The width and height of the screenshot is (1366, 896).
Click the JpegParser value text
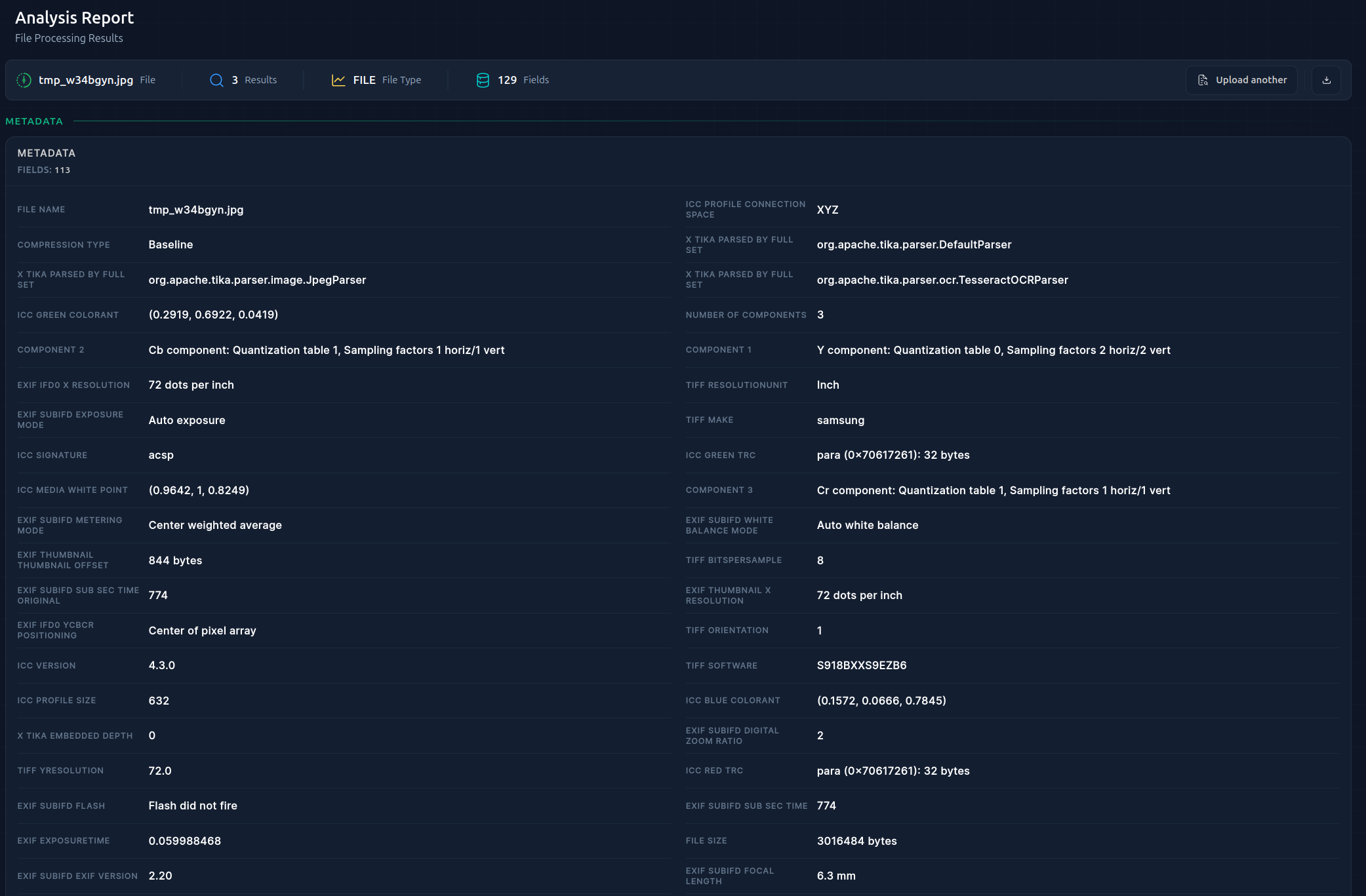coord(257,280)
